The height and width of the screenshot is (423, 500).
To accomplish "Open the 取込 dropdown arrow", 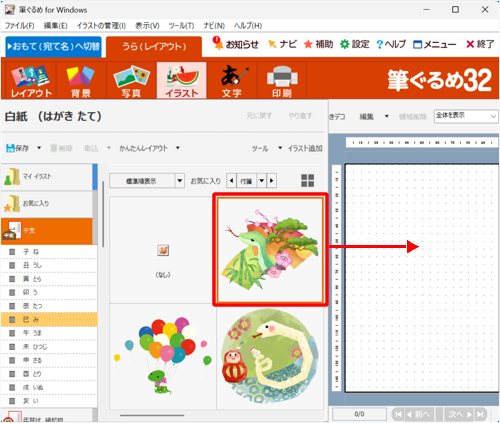I will [x=109, y=148].
